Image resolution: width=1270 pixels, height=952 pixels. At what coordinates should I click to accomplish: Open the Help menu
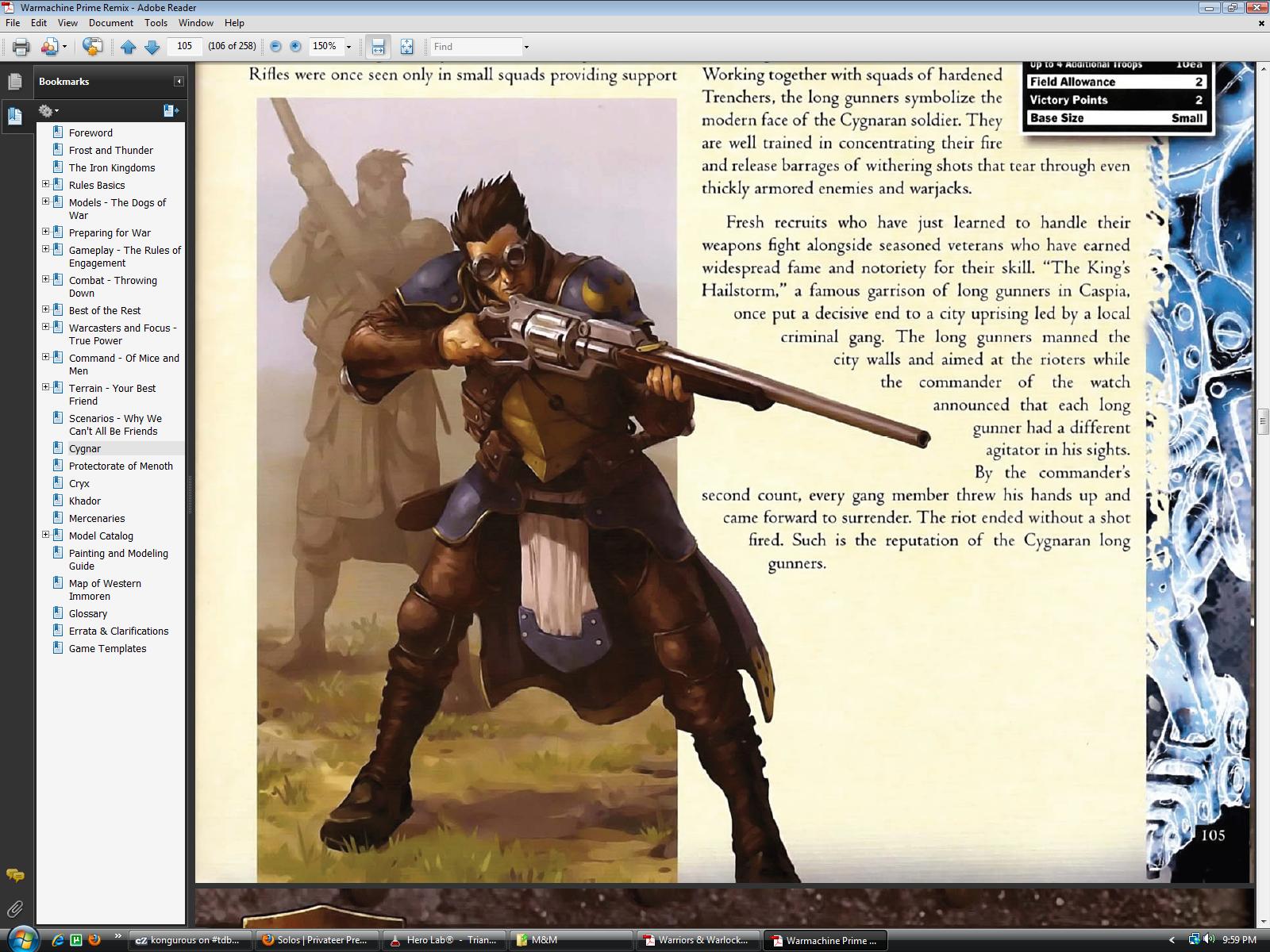(234, 23)
